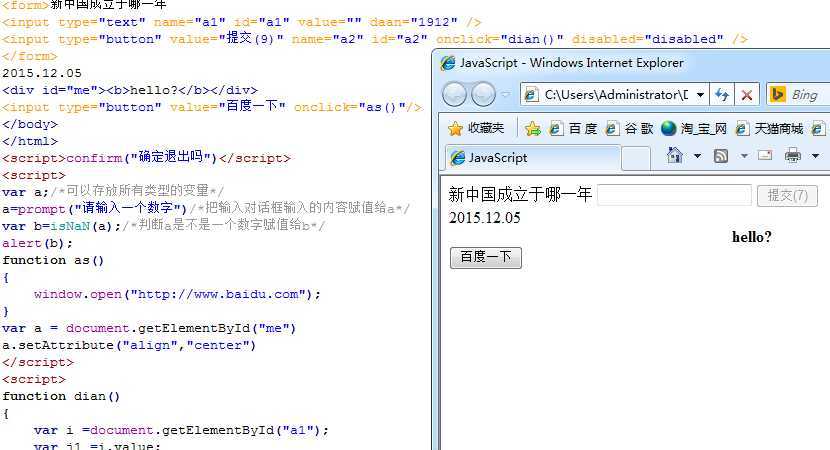830x450 pixels.
Task: Click a.setAttribute("align","center") code line
Action: click(129, 345)
